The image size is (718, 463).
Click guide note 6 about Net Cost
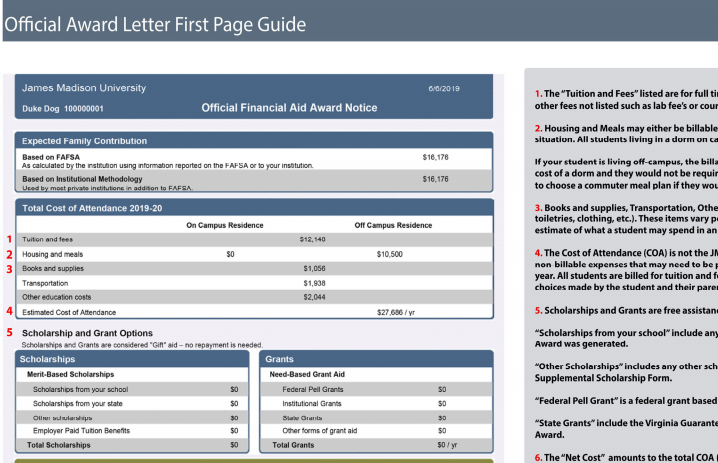point(626,458)
